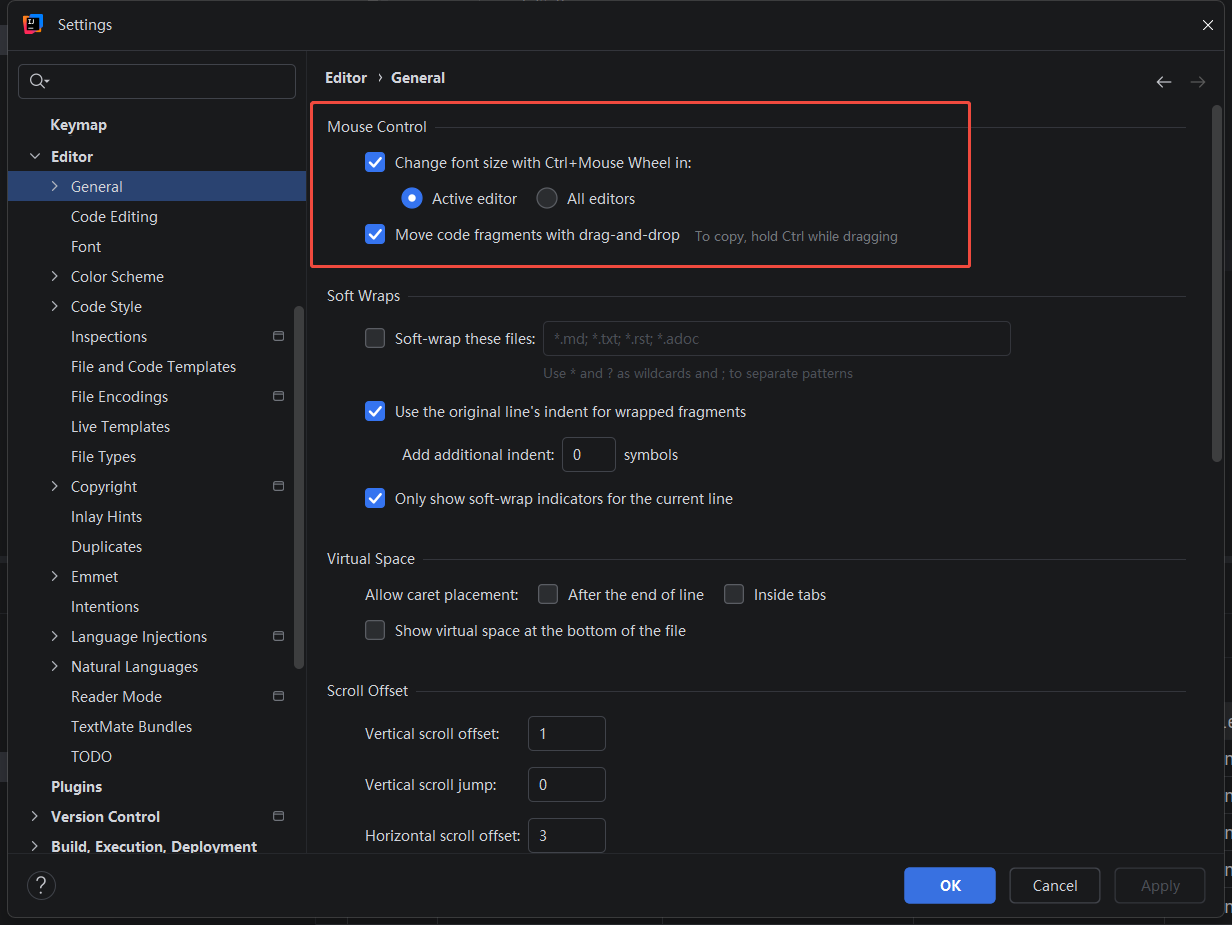The height and width of the screenshot is (925, 1232).
Task: Go forward using the right arrow icon
Action: pos(1198,82)
